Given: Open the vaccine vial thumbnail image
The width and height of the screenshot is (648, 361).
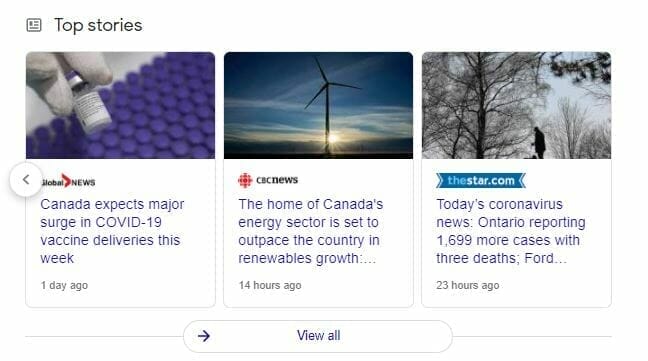Looking at the screenshot, I should 120,105.
